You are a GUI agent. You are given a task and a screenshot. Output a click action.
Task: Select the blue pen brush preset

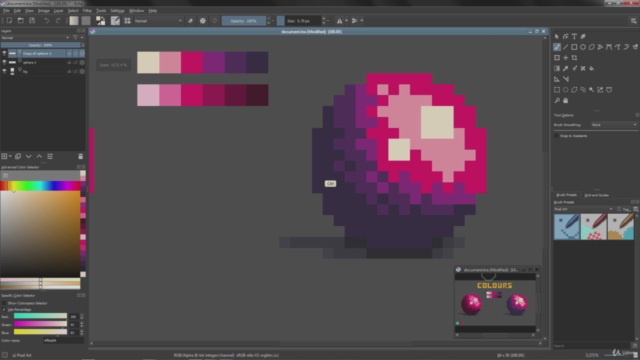pos(567,227)
